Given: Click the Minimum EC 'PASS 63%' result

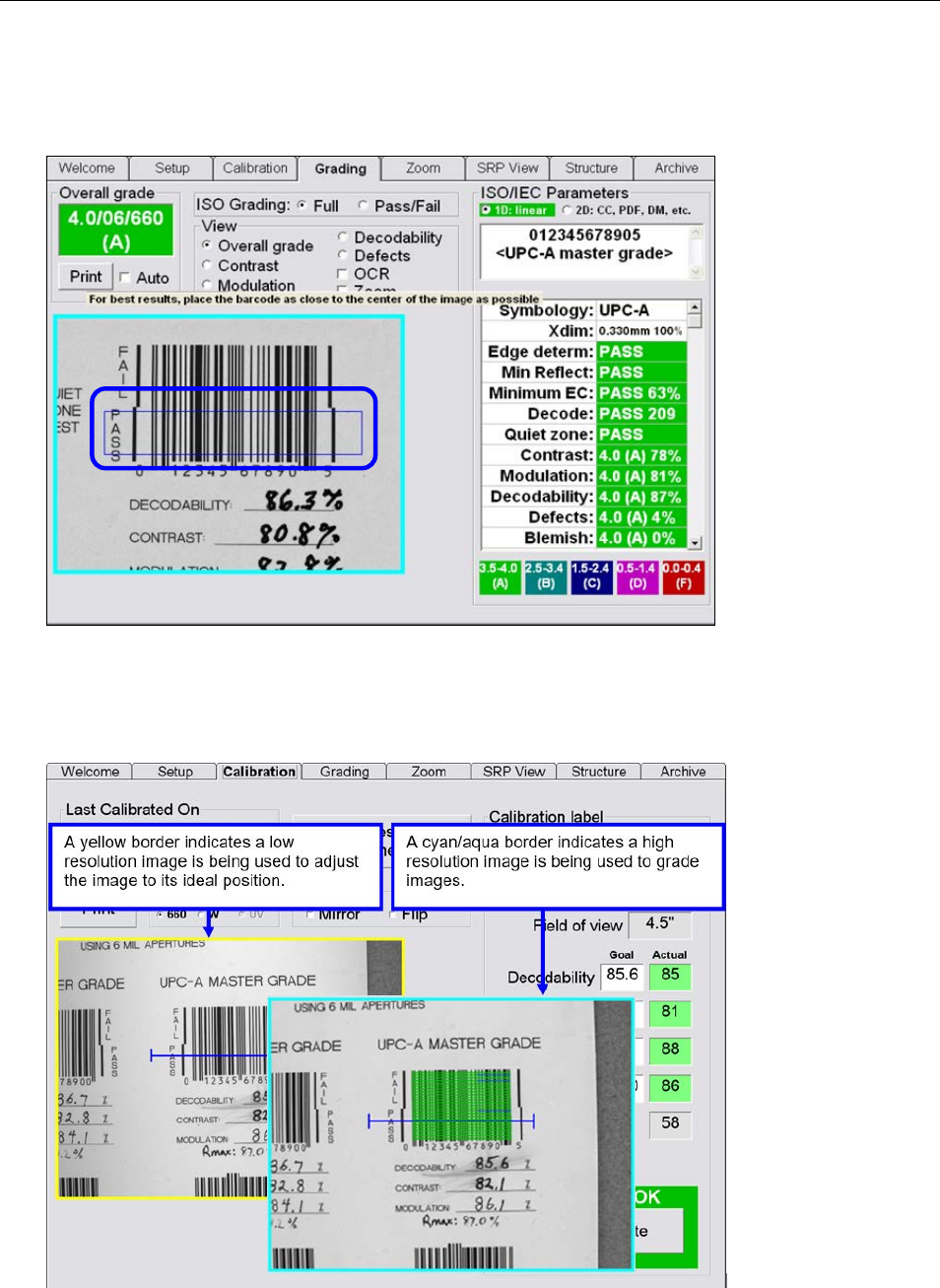Looking at the screenshot, I should point(641,393).
